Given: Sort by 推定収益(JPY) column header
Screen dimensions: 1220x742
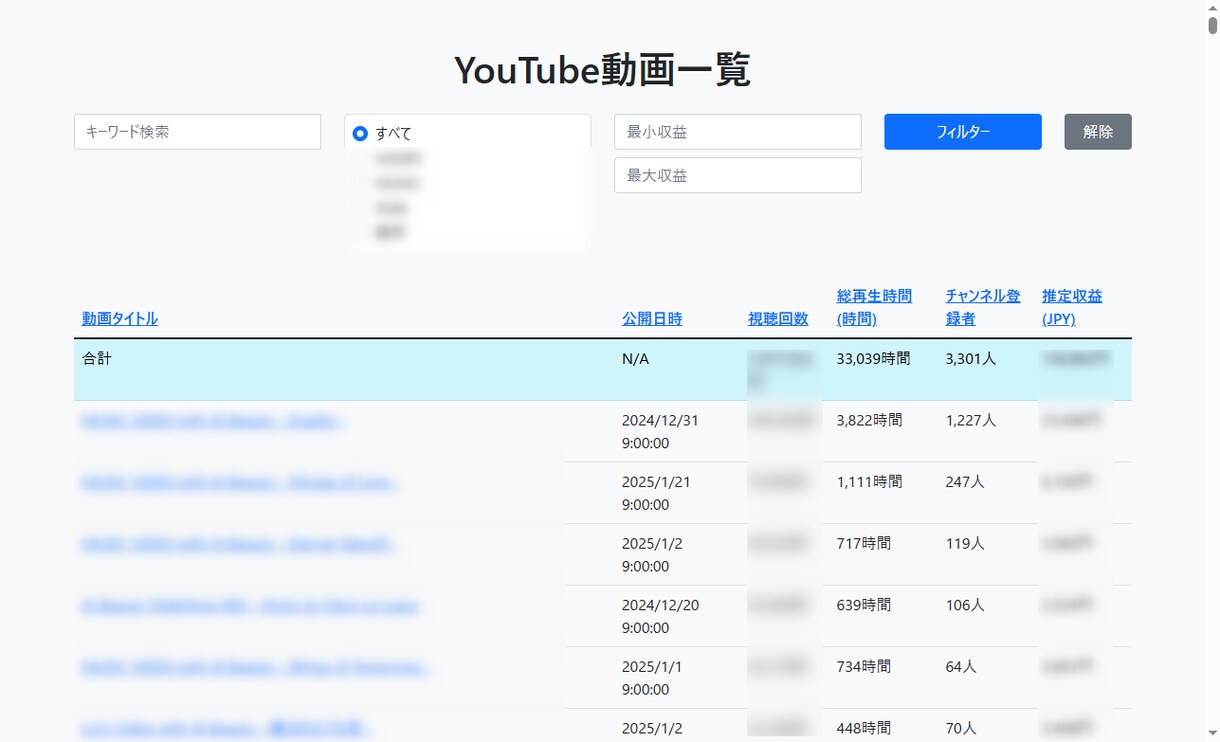Looking at the screenshot, I should 1072,307.
